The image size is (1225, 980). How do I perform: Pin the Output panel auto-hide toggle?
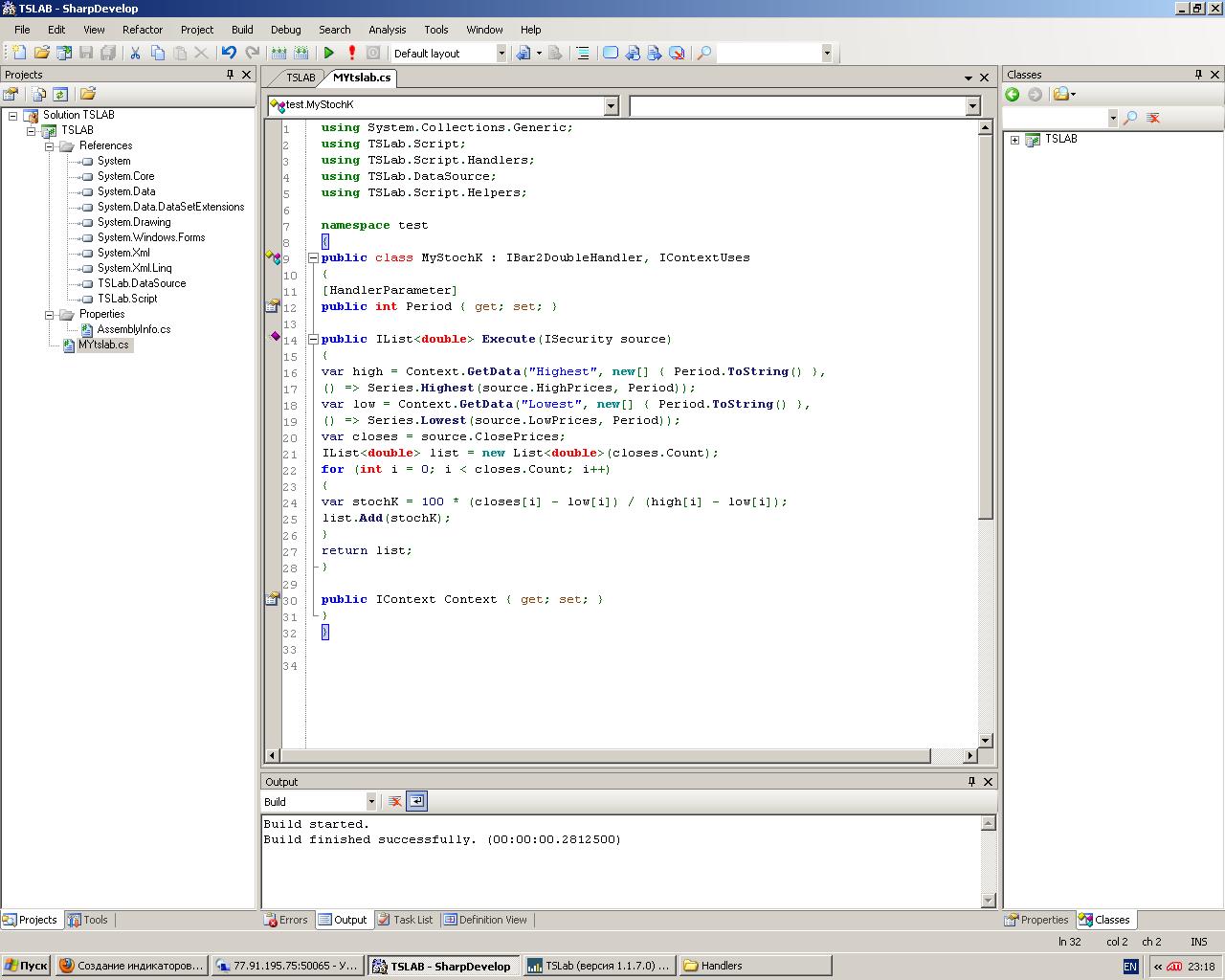tap(971, 782)
